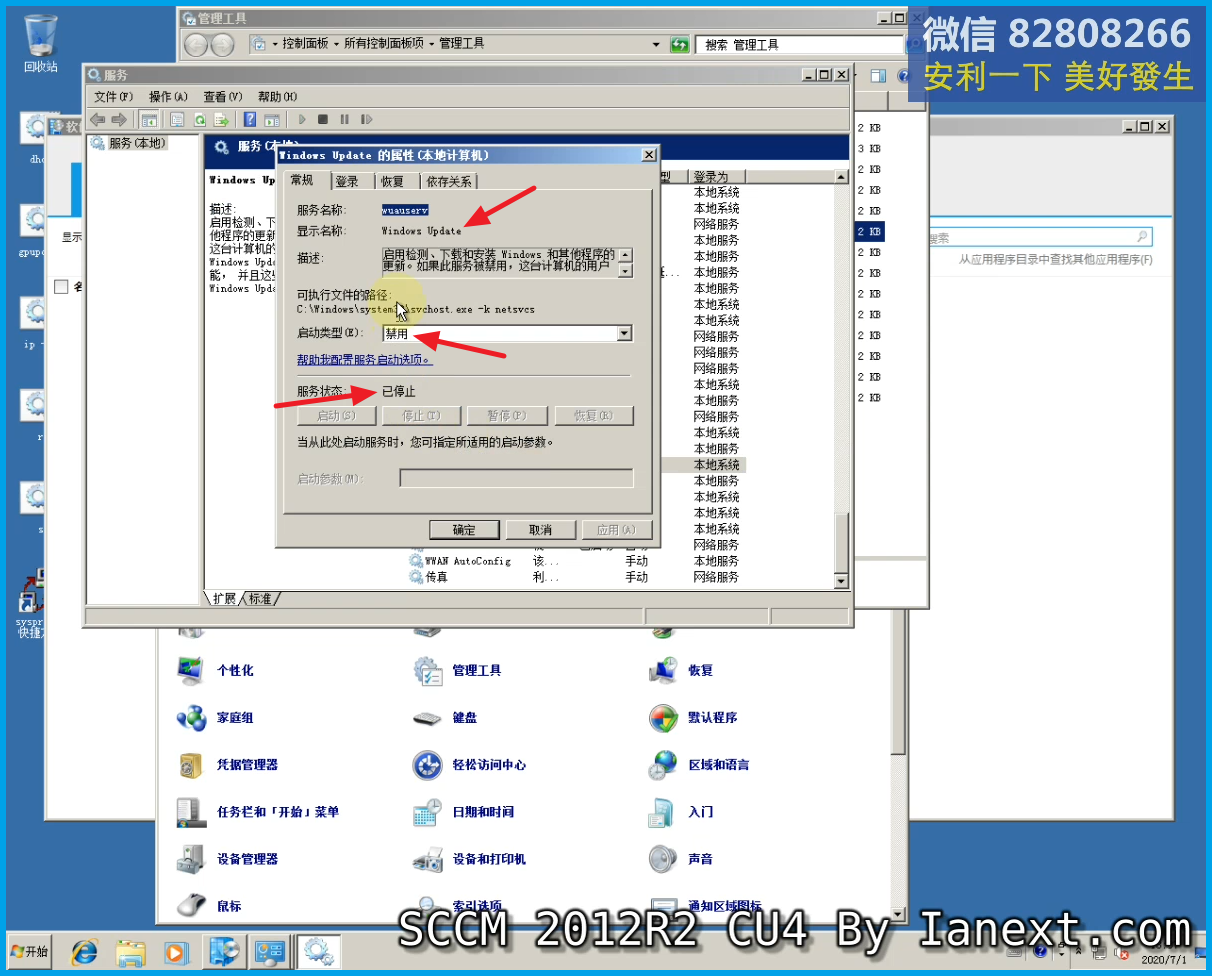The height and width of the screenshot is (976, 1212).
Task: Open 家庭组 in Control Panel
Action: click(x=235, y=717)
